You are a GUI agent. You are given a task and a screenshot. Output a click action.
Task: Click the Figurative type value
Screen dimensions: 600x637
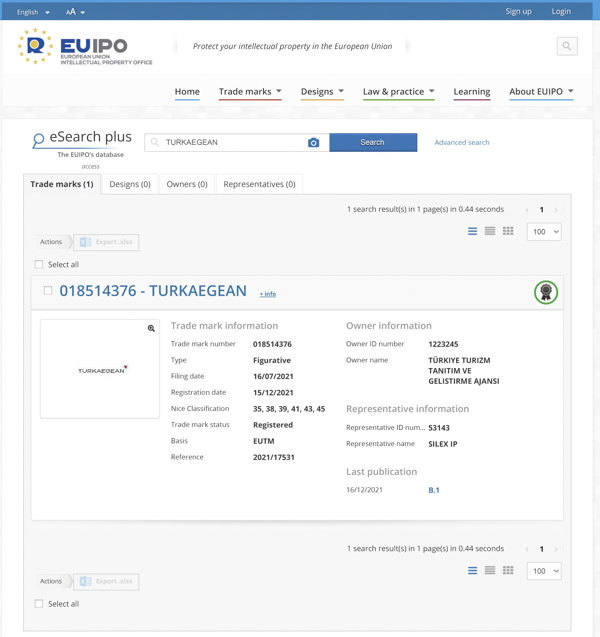point(272,361)
